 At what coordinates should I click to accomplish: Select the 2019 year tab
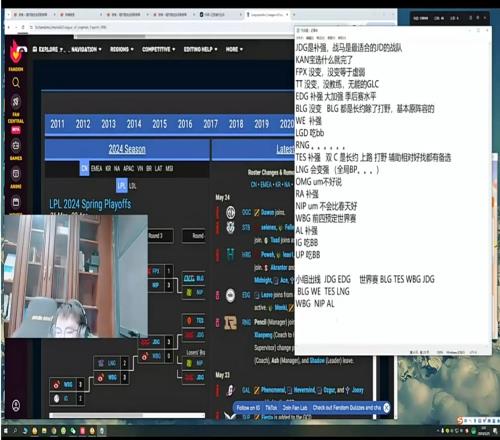(x=262, y=124)
